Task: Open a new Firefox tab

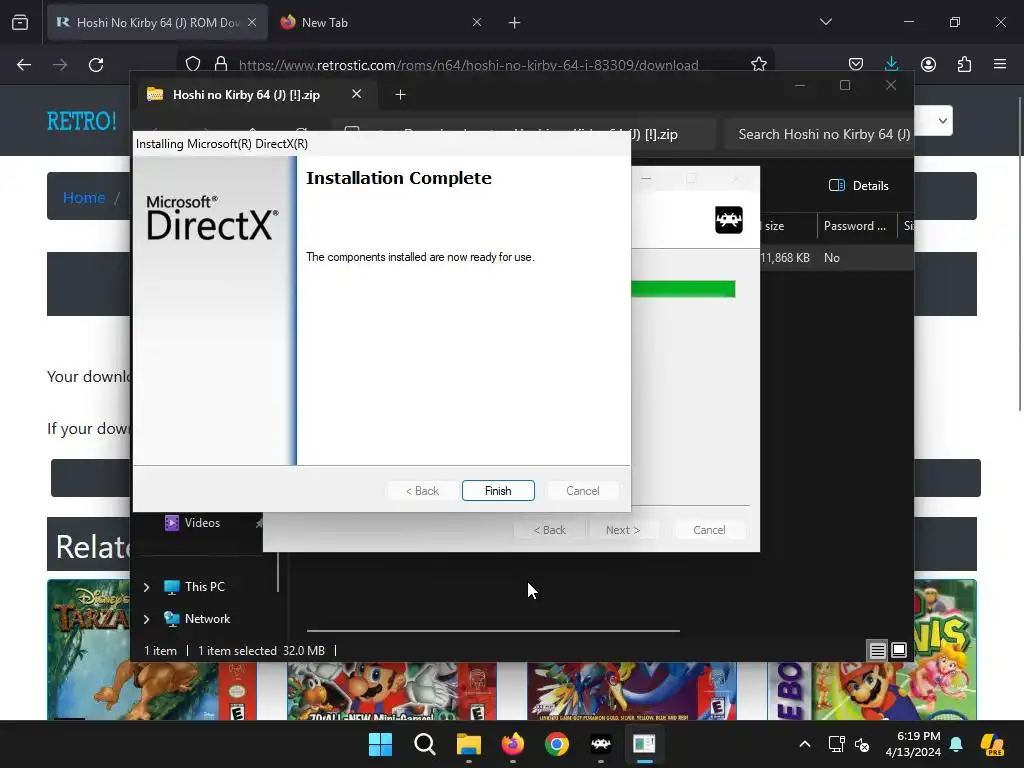Action: click(515, 23)
